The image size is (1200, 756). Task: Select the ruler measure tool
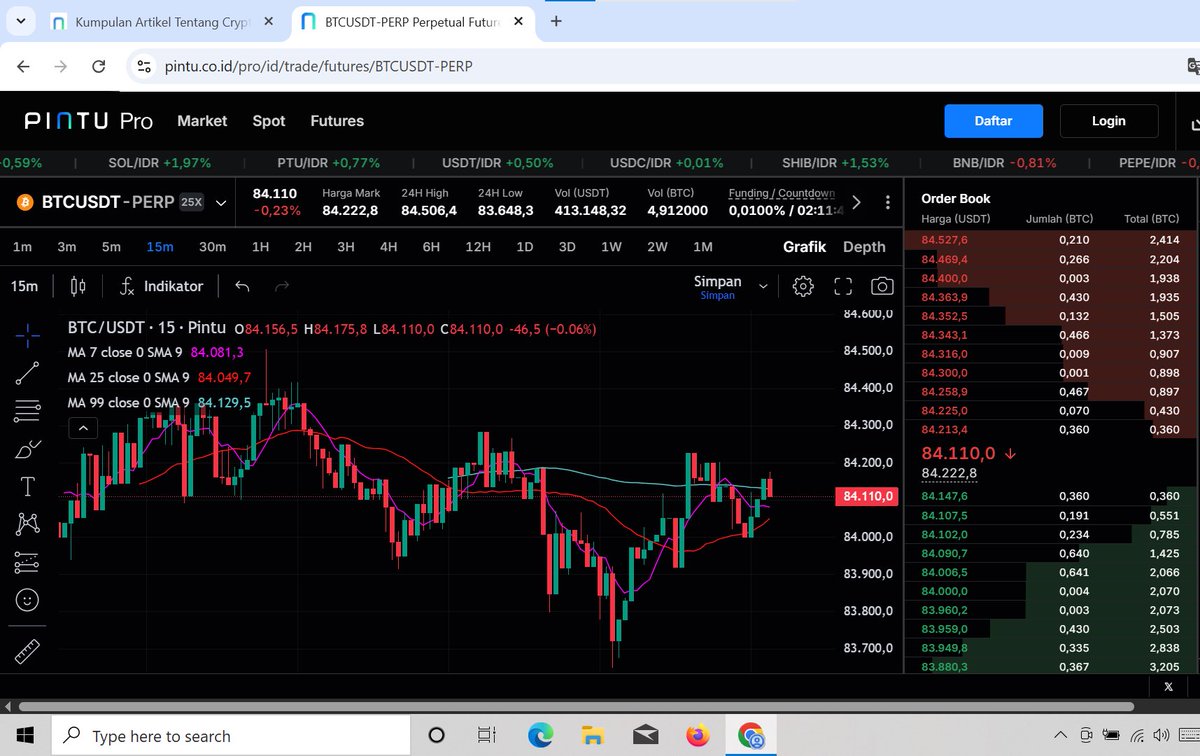tap(28, 652)
